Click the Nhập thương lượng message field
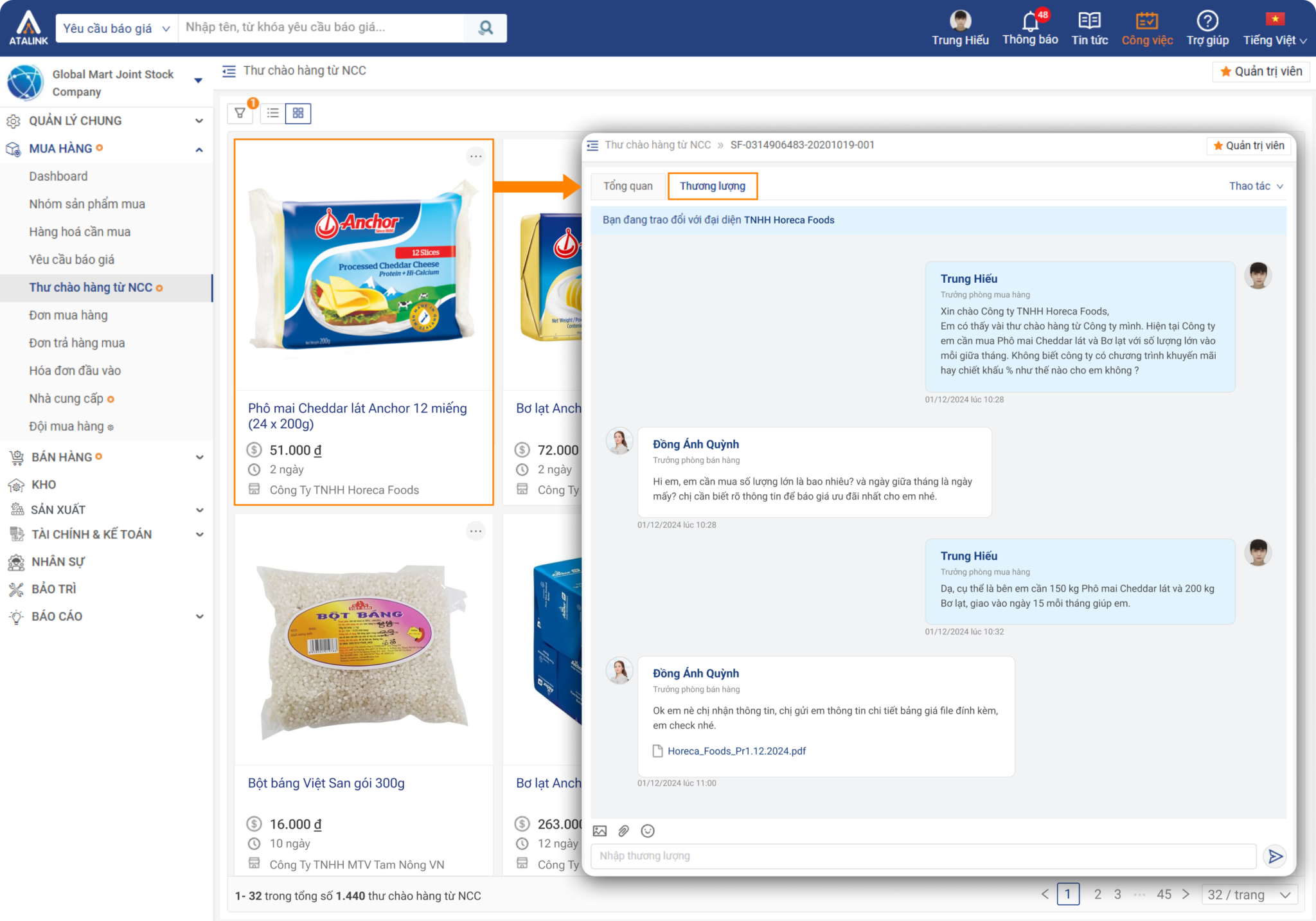 click(x=923, y=856)
